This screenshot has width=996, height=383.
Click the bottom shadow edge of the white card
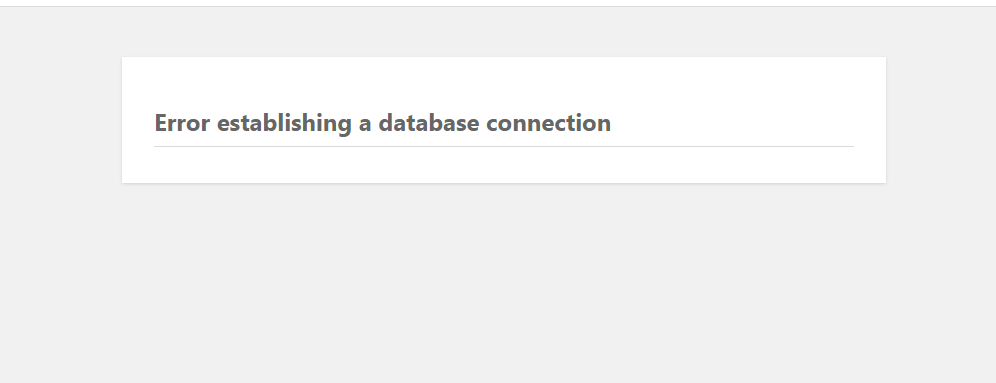[504, 183]
